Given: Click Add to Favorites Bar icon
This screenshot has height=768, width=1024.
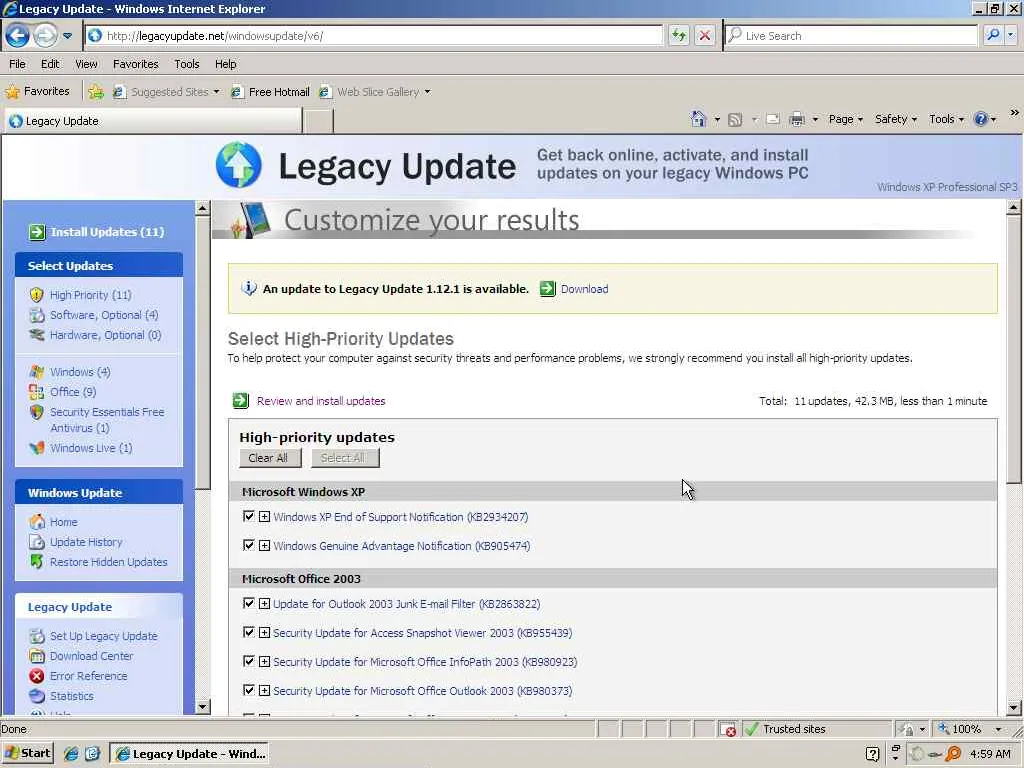Looking at the screenshot, I should tap(96, 92).
